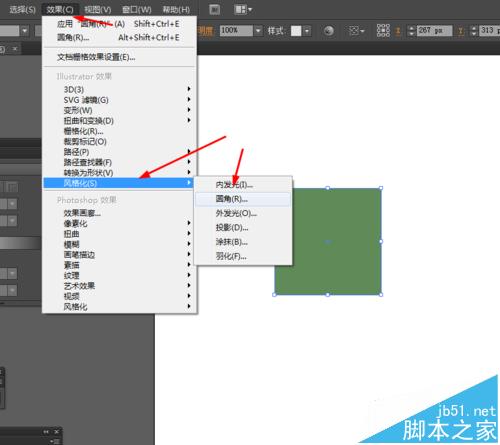The height and width of the screenshot is (445, 500).
Task: Click the transform reference point grid icon
Action: coord(383,30)
